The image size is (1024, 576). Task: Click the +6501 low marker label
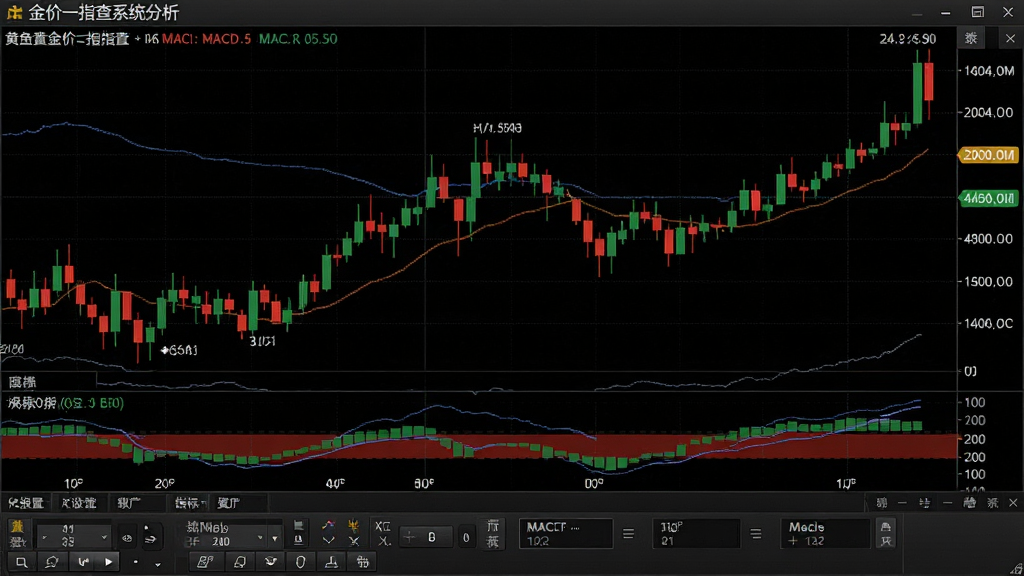pyautogui.click(x=179, y=351)
